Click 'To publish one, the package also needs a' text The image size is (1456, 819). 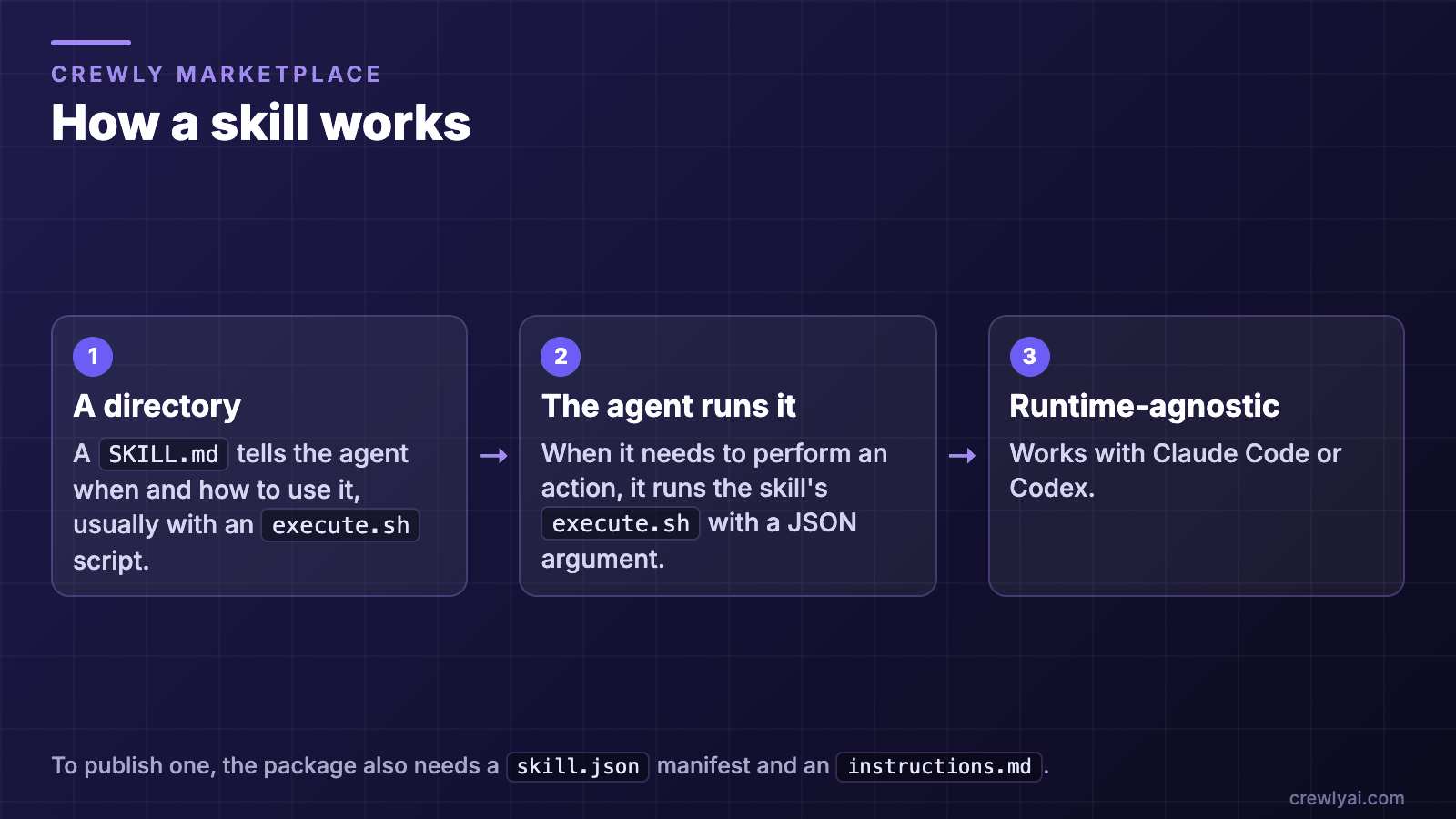(x=275, y=765)
